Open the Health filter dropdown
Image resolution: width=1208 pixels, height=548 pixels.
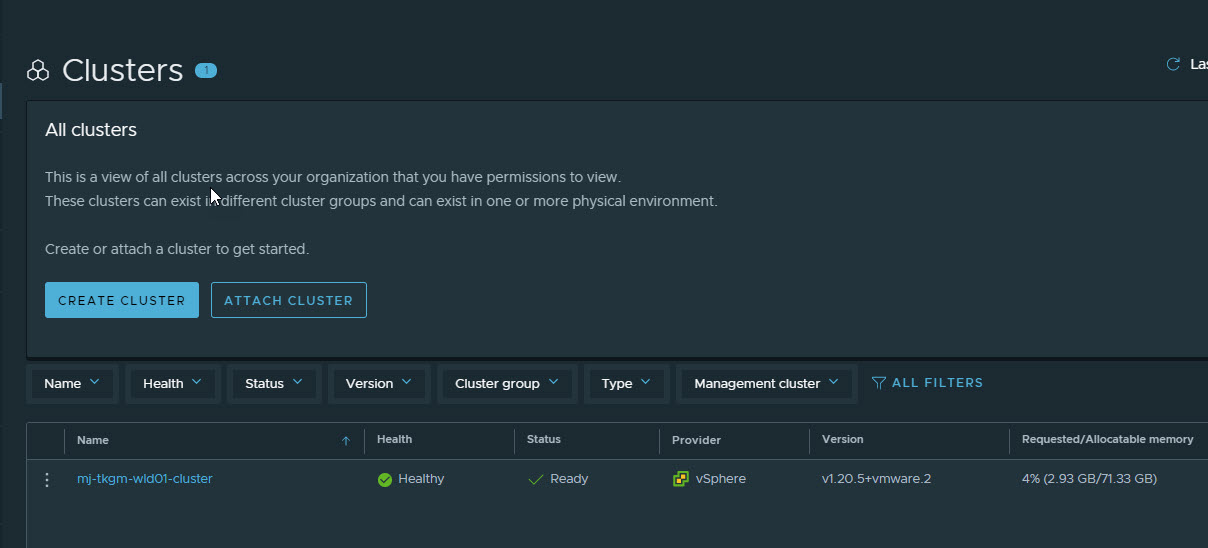tap(172, 384)
